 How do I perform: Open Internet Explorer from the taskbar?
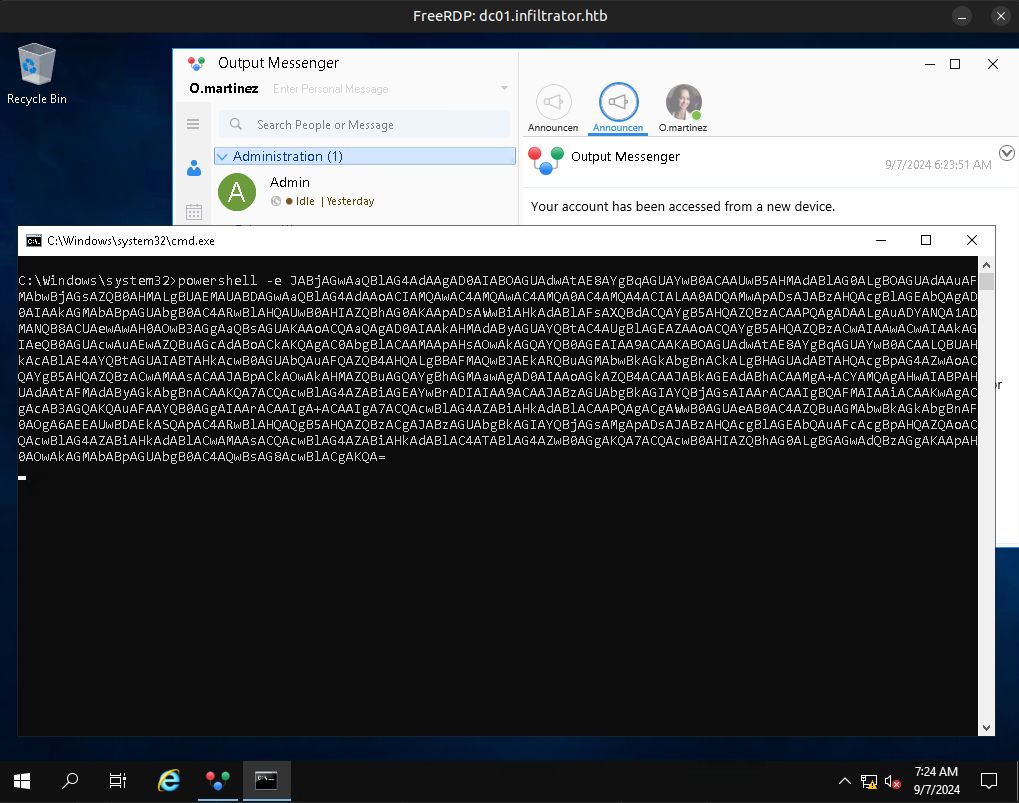tap(169, 780)
